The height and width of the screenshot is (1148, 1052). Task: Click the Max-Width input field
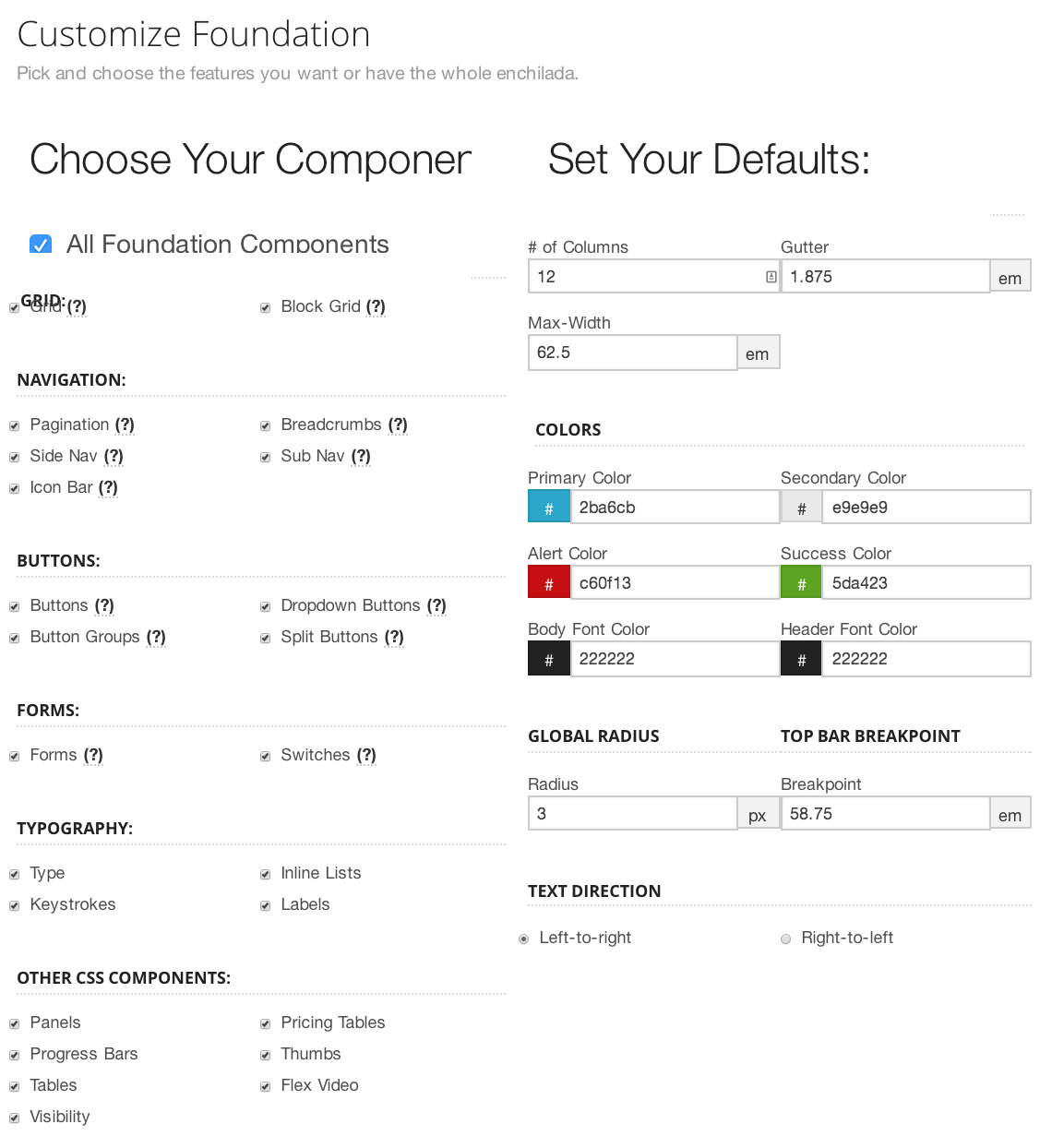tap(632, 353)
